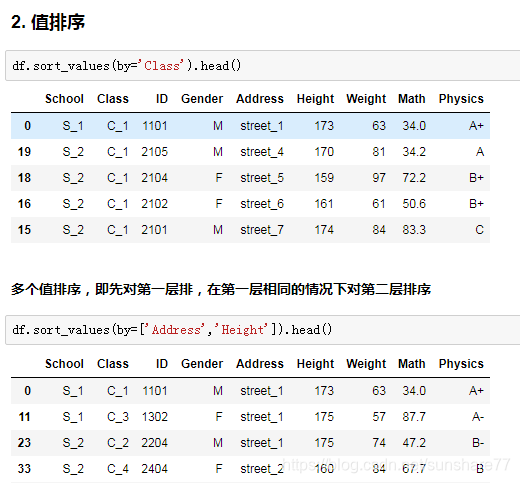Click Math value '83.3'

[x=414, y=230]
